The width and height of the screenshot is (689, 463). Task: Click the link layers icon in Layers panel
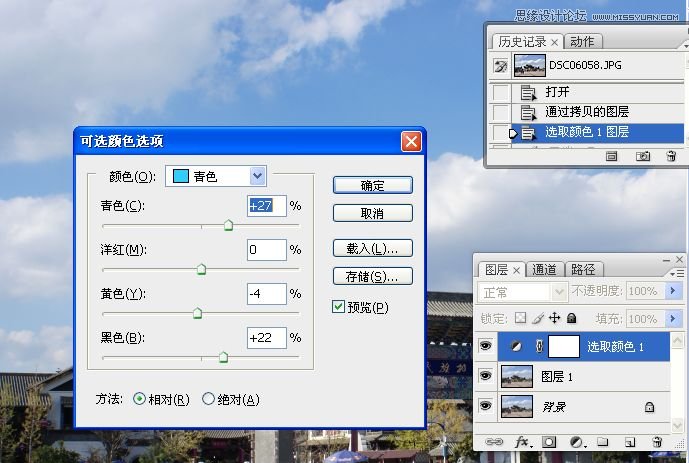click(494, 441)
